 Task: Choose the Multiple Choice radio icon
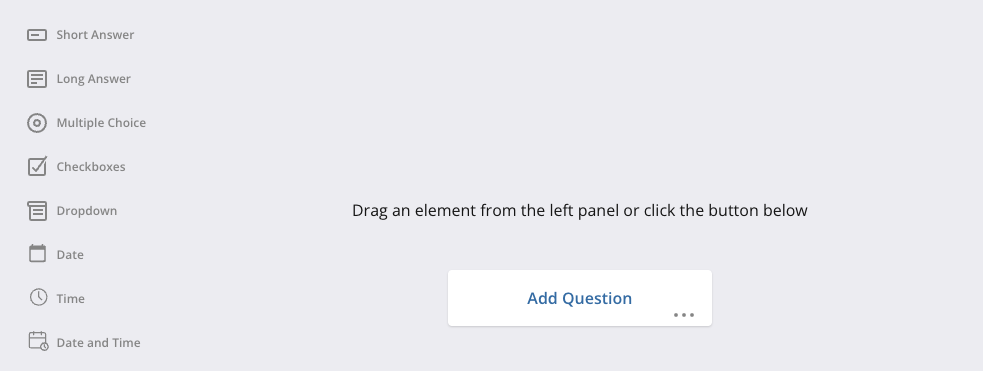37,123
